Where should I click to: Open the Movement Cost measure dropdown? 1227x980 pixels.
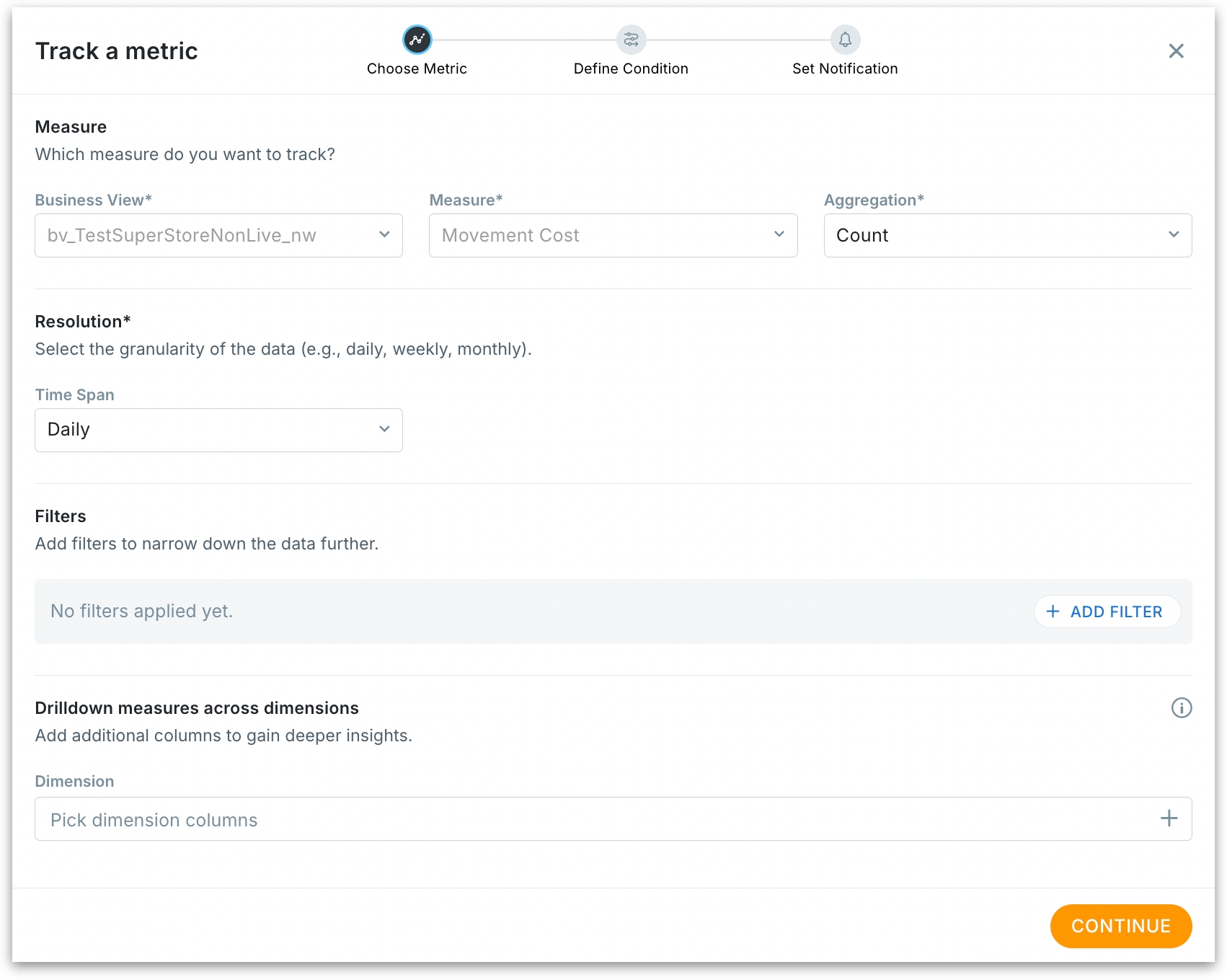point(598,236)
